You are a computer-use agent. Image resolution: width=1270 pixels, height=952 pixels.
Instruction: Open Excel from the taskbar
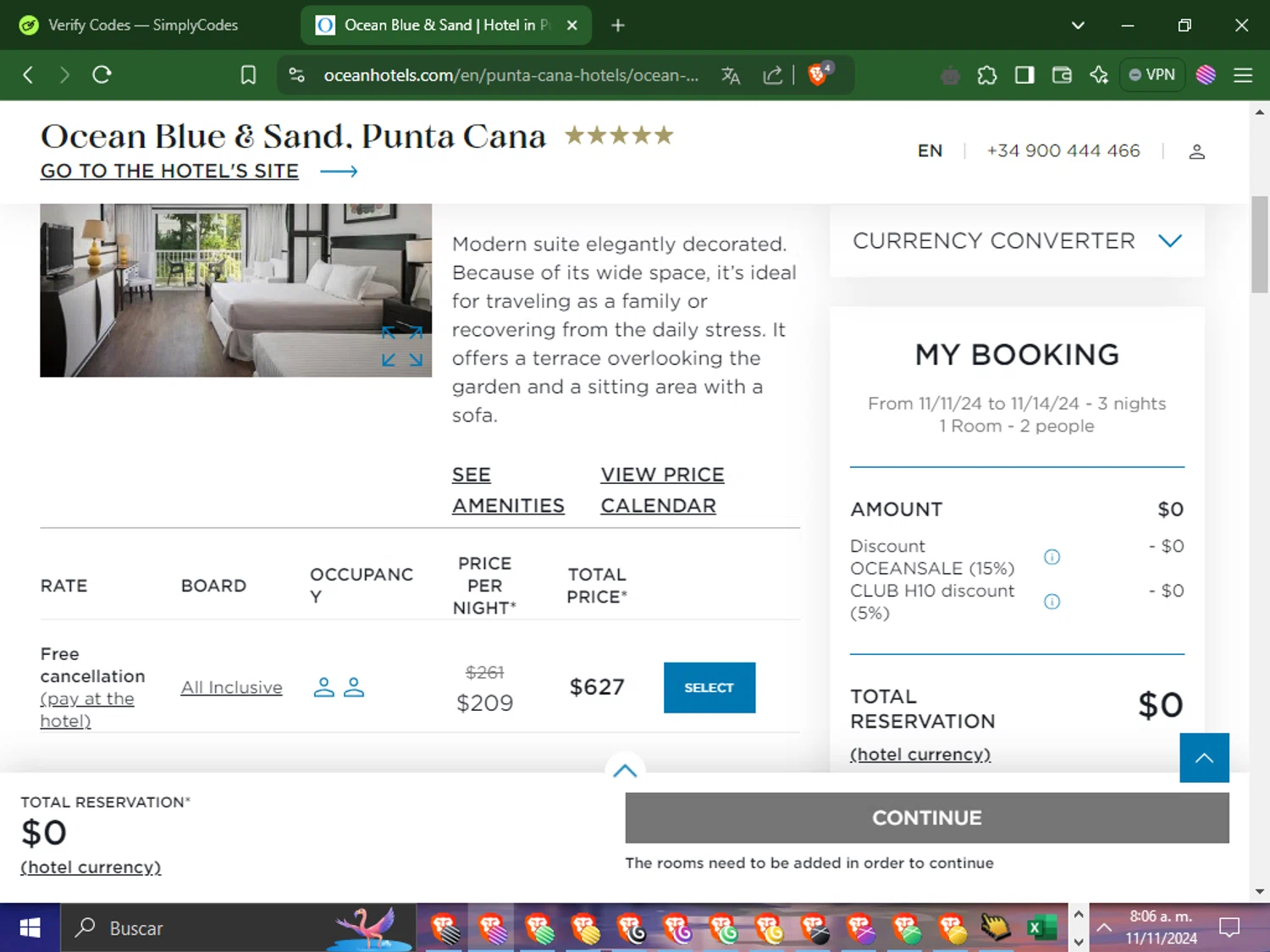point(1041,928)
